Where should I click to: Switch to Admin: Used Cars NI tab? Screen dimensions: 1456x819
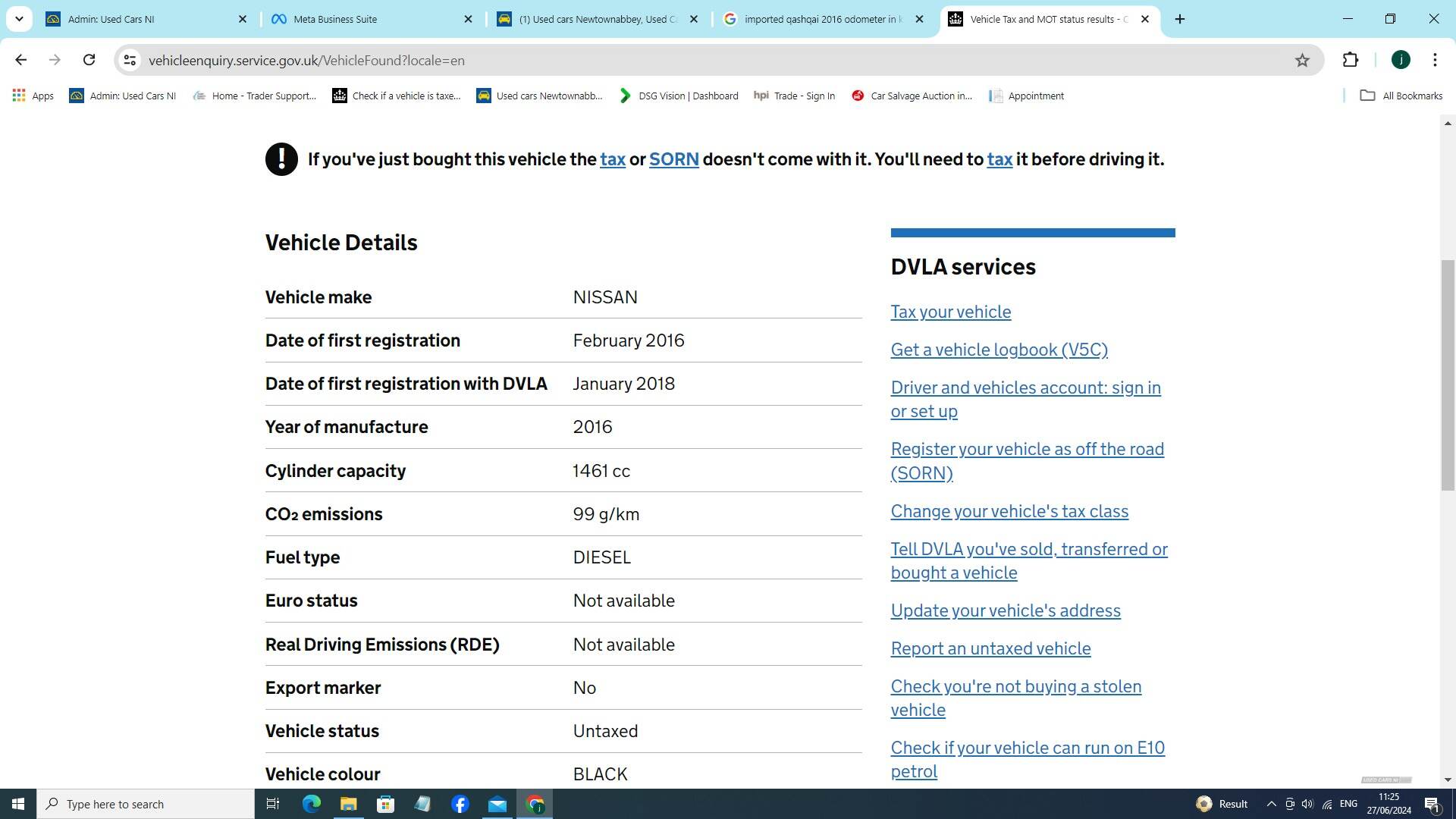pos(147,19)
